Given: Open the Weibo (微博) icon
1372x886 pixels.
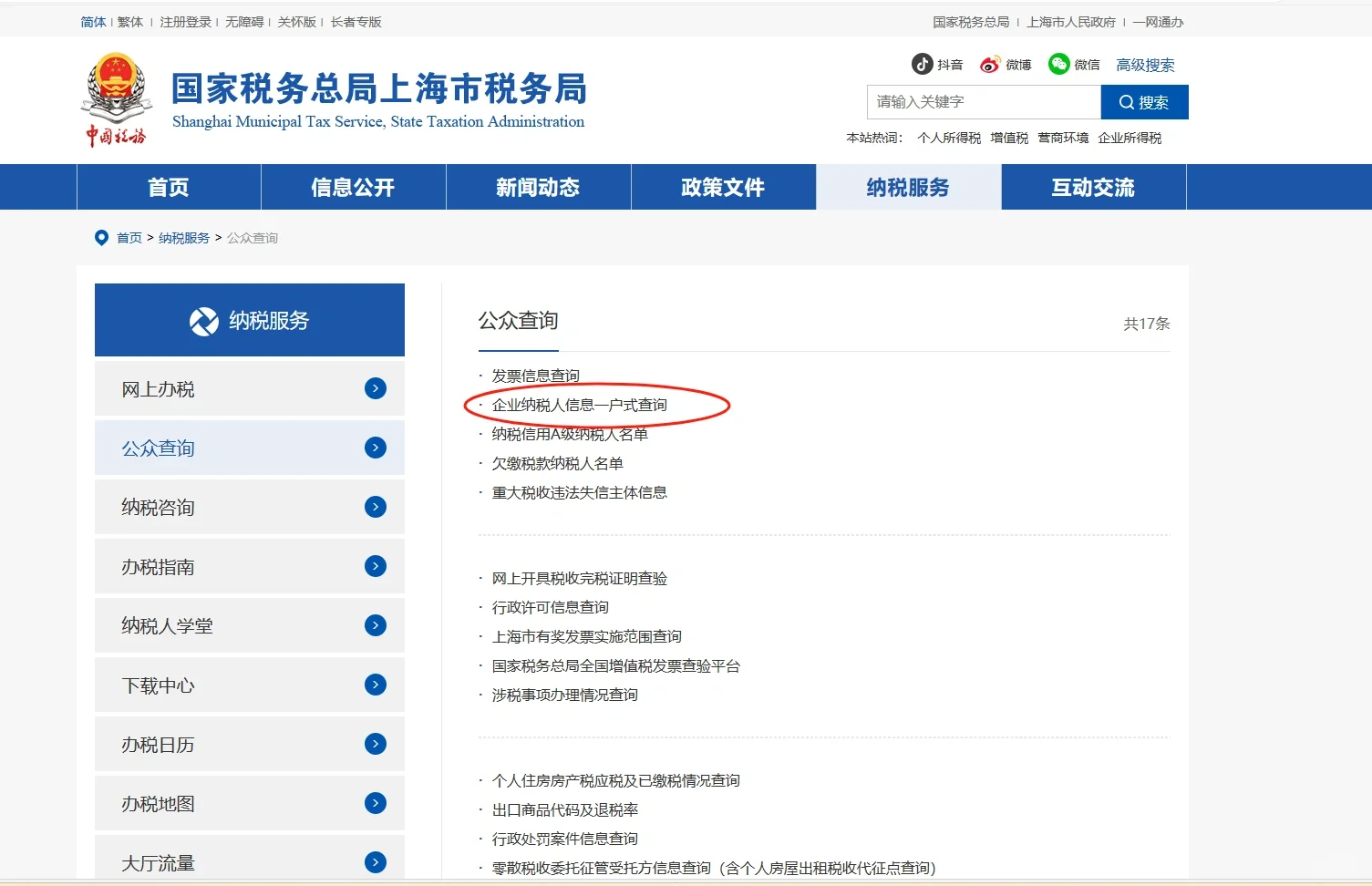Looking at the screenshot, I should [x=990, y=64].
